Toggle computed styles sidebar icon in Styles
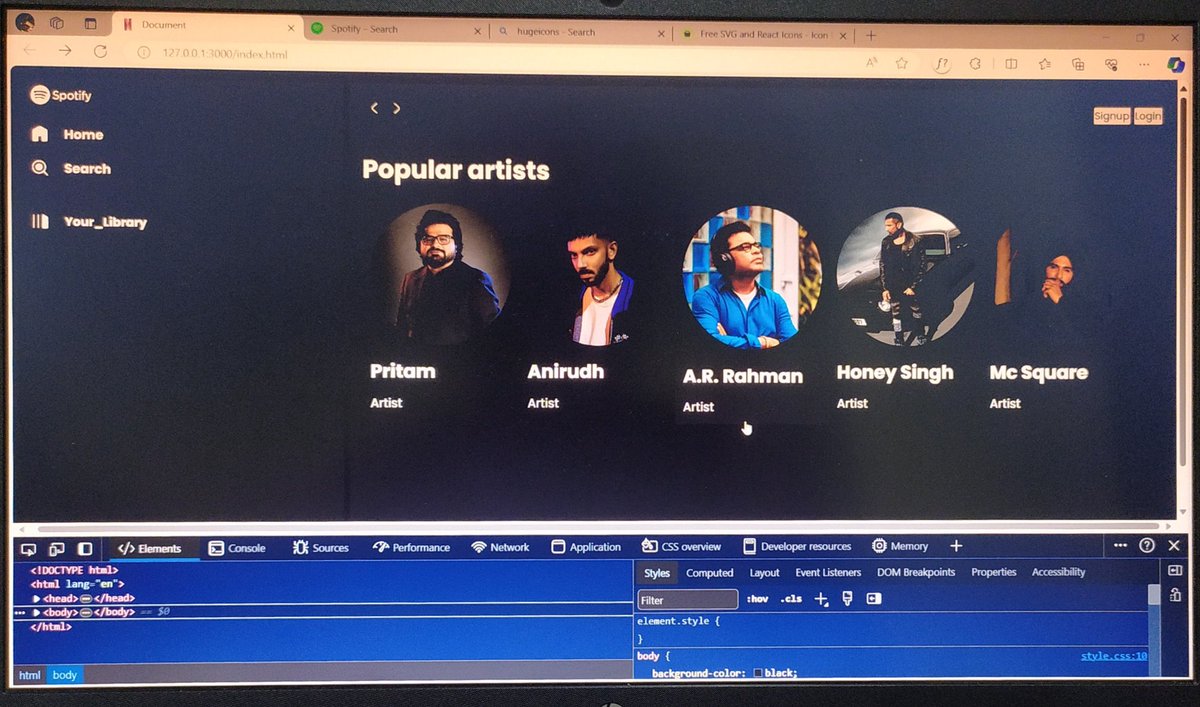Image resolution: width=1200 pixels, height=707 pixels. [874, 598]
